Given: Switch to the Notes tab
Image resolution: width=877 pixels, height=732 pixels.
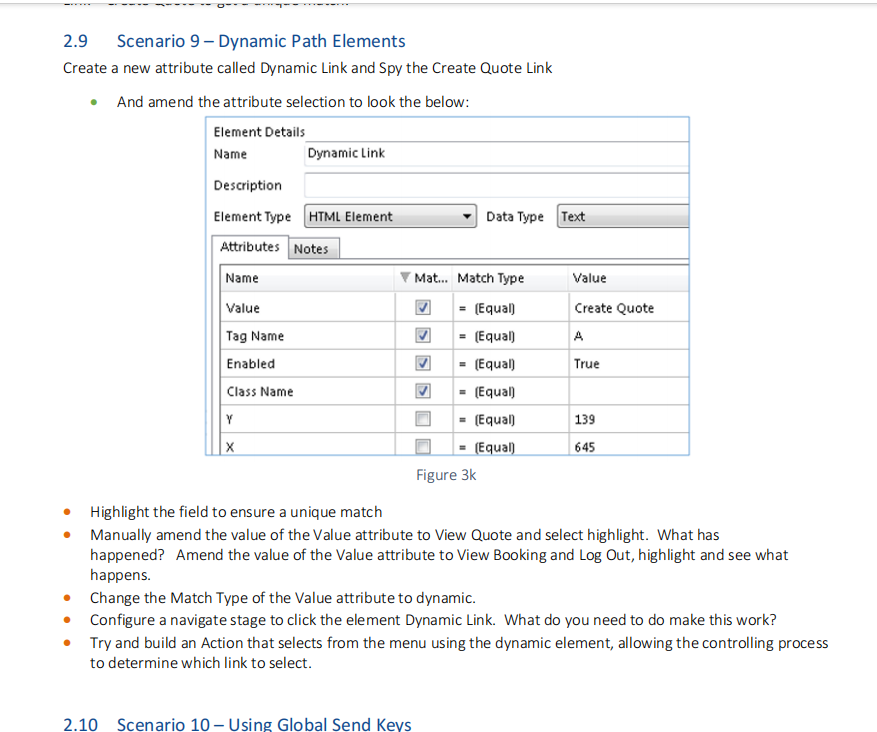Looking at the screenshot, I should (x=312, y=248).
